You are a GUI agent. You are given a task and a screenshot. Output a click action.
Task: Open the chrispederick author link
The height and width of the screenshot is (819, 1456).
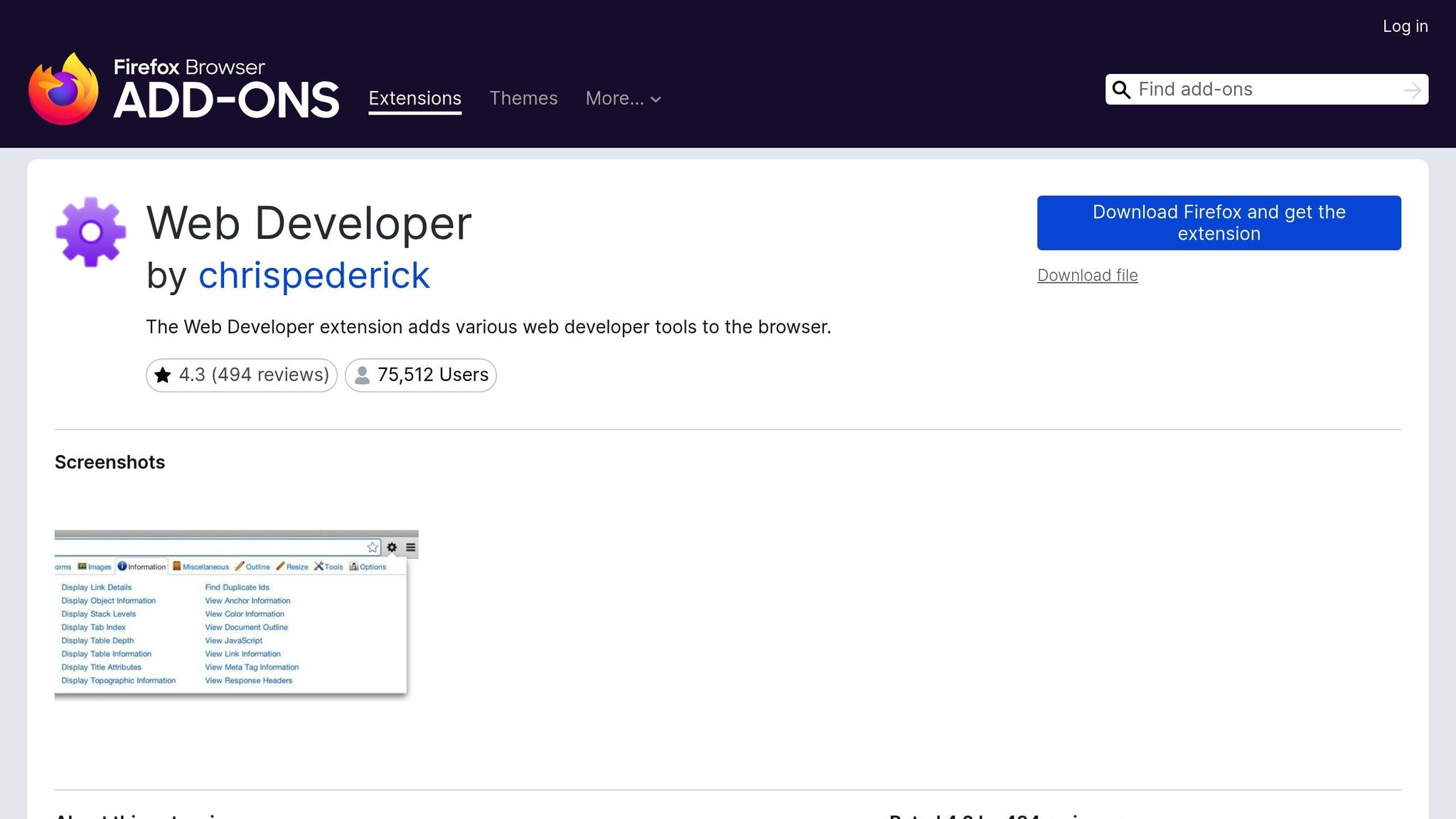(x=314, y=275)
